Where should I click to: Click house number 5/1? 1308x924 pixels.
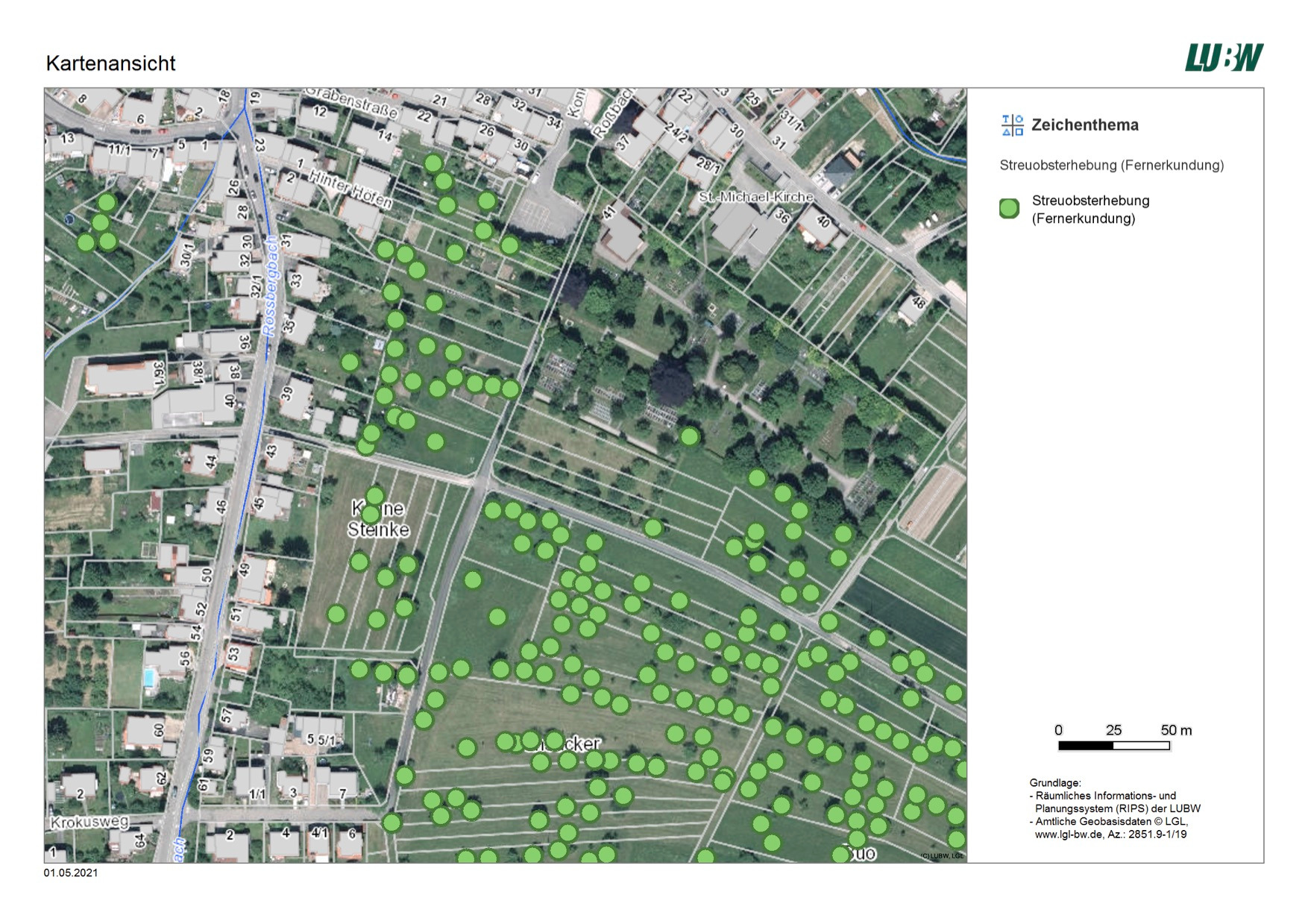pos(326,740)
